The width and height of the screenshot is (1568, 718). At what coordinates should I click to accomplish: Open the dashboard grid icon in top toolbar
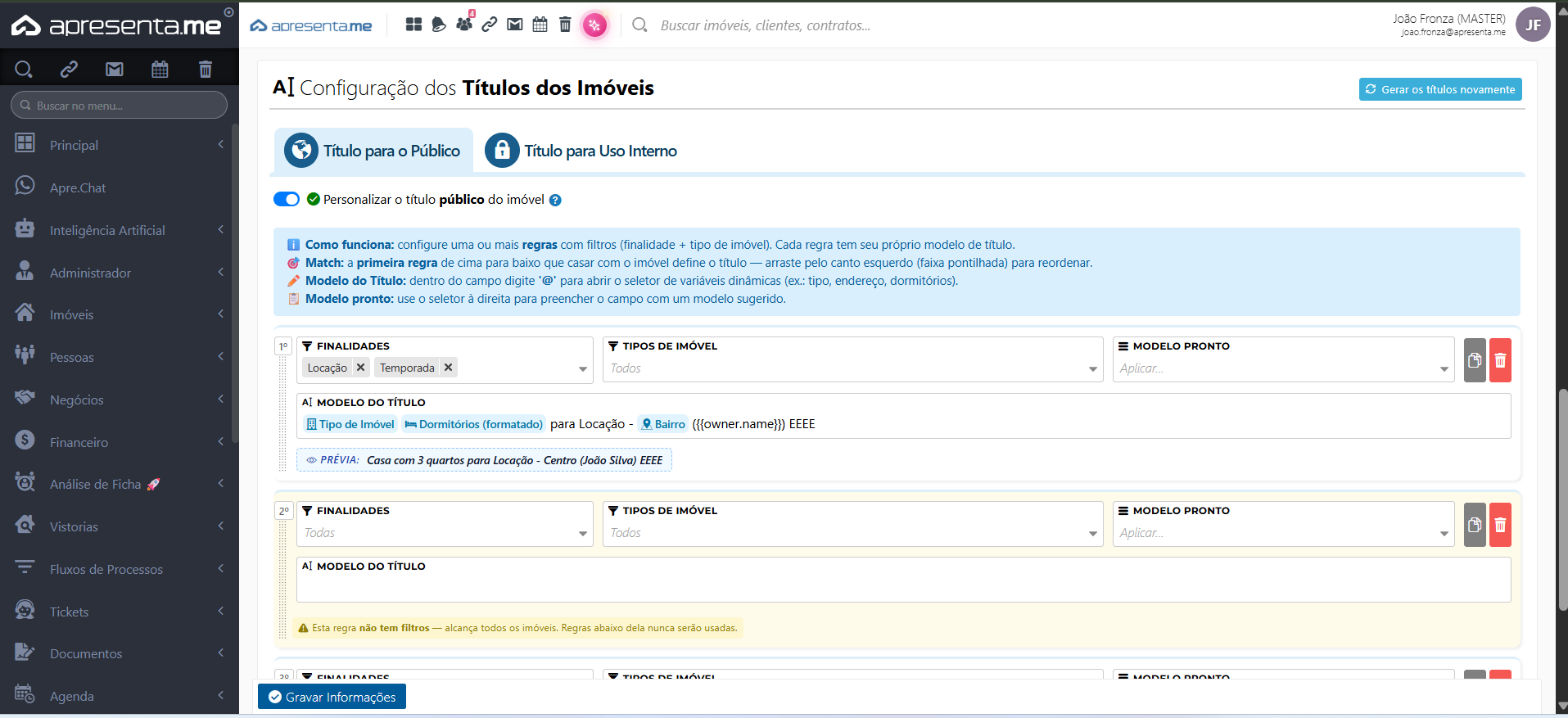click(x=413, y=25)
